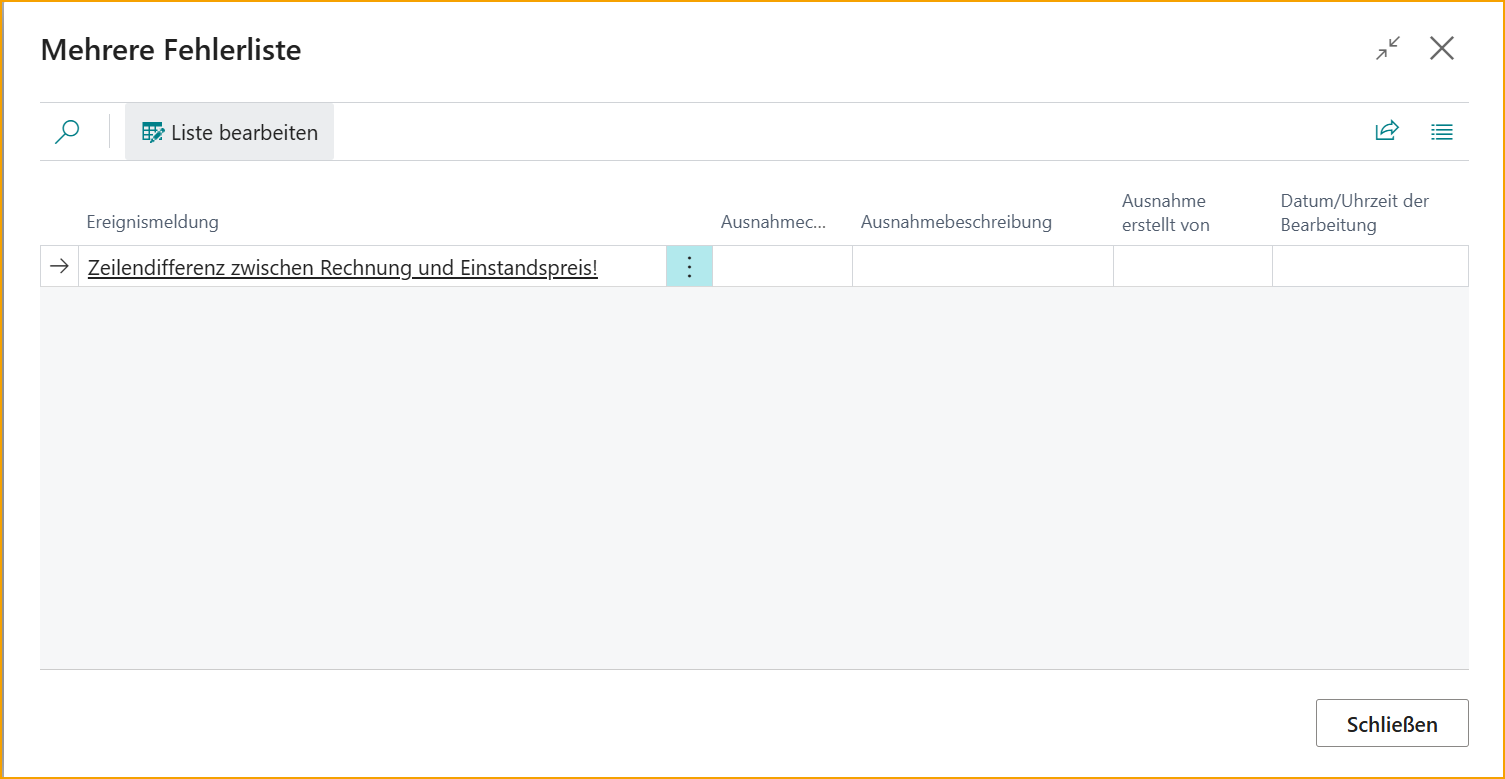The width and height of the screenshot is (1505, 779).
Task: Click the Ausnahmebeschreibung column header
Action: 955,222
